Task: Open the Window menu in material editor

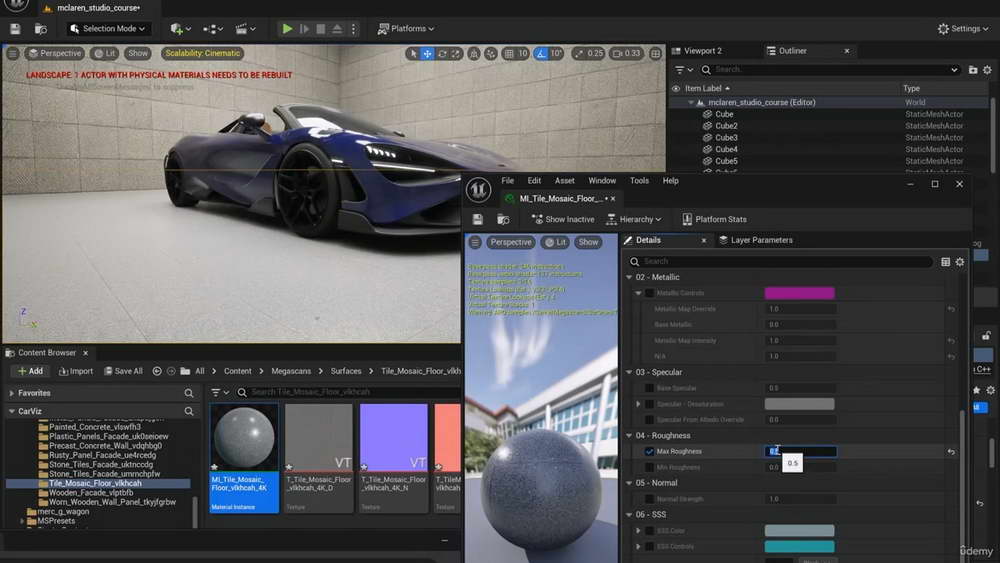Action: [x=601, y=181]
